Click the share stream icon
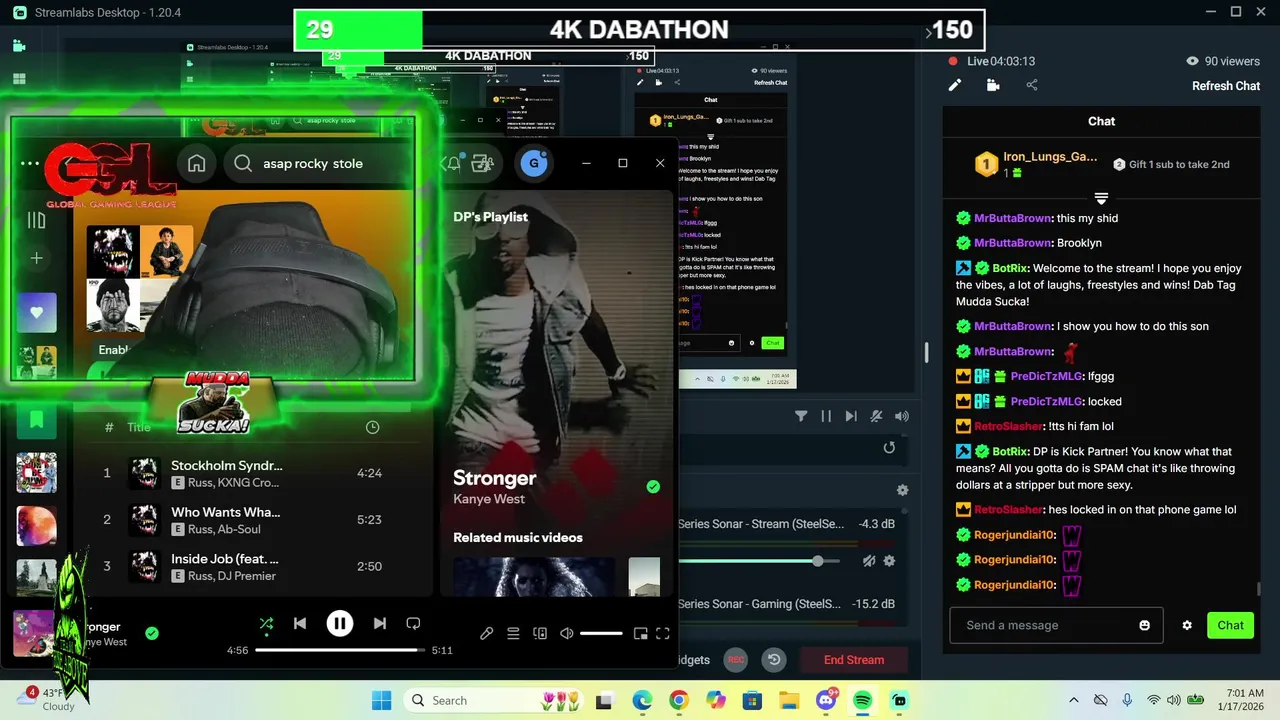The height and width of the screenshot is (720, 1280). [x=1032, y=85]
